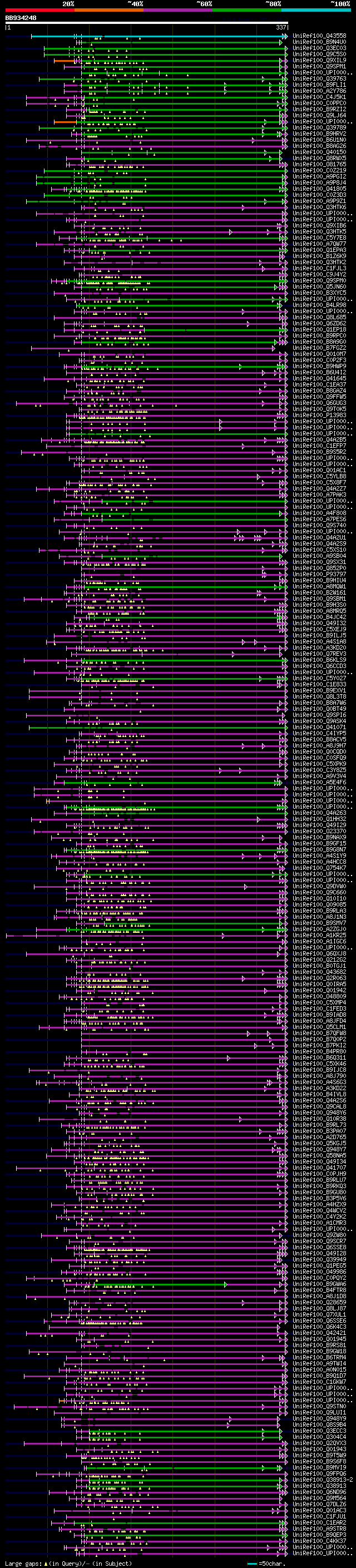Click hit label UniRef100_Q9C660
The image size is (356, 1568).
(x=319, y=892)
